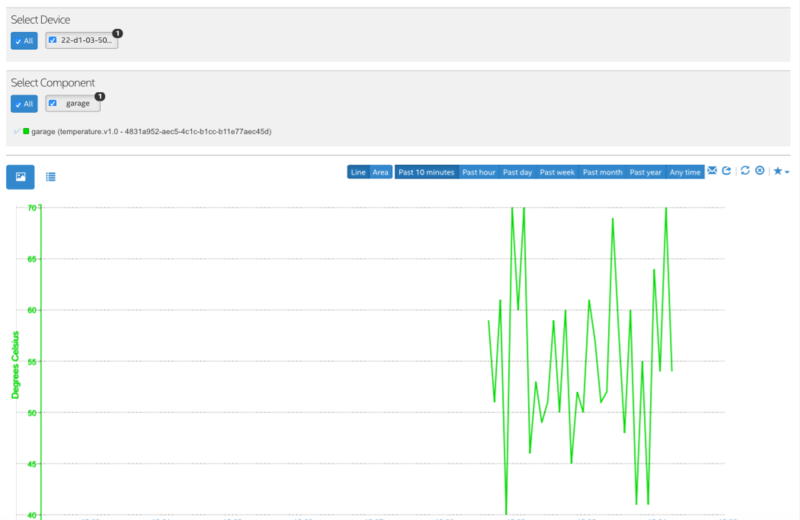The width and height of the screenshot is (800, 520).
Task: Click the green garage legend swatch
Action: 26,131
